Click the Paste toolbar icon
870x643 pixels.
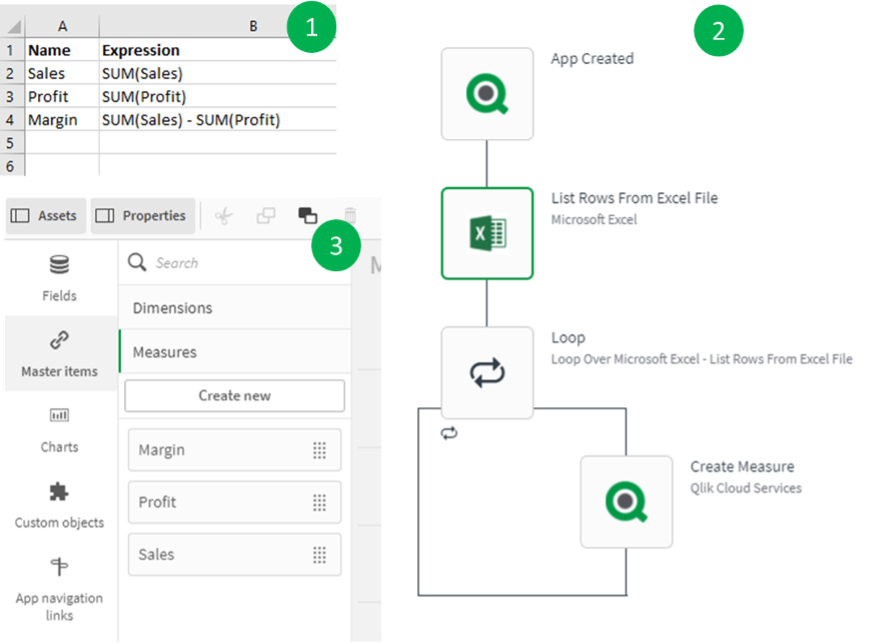[307, 215]
